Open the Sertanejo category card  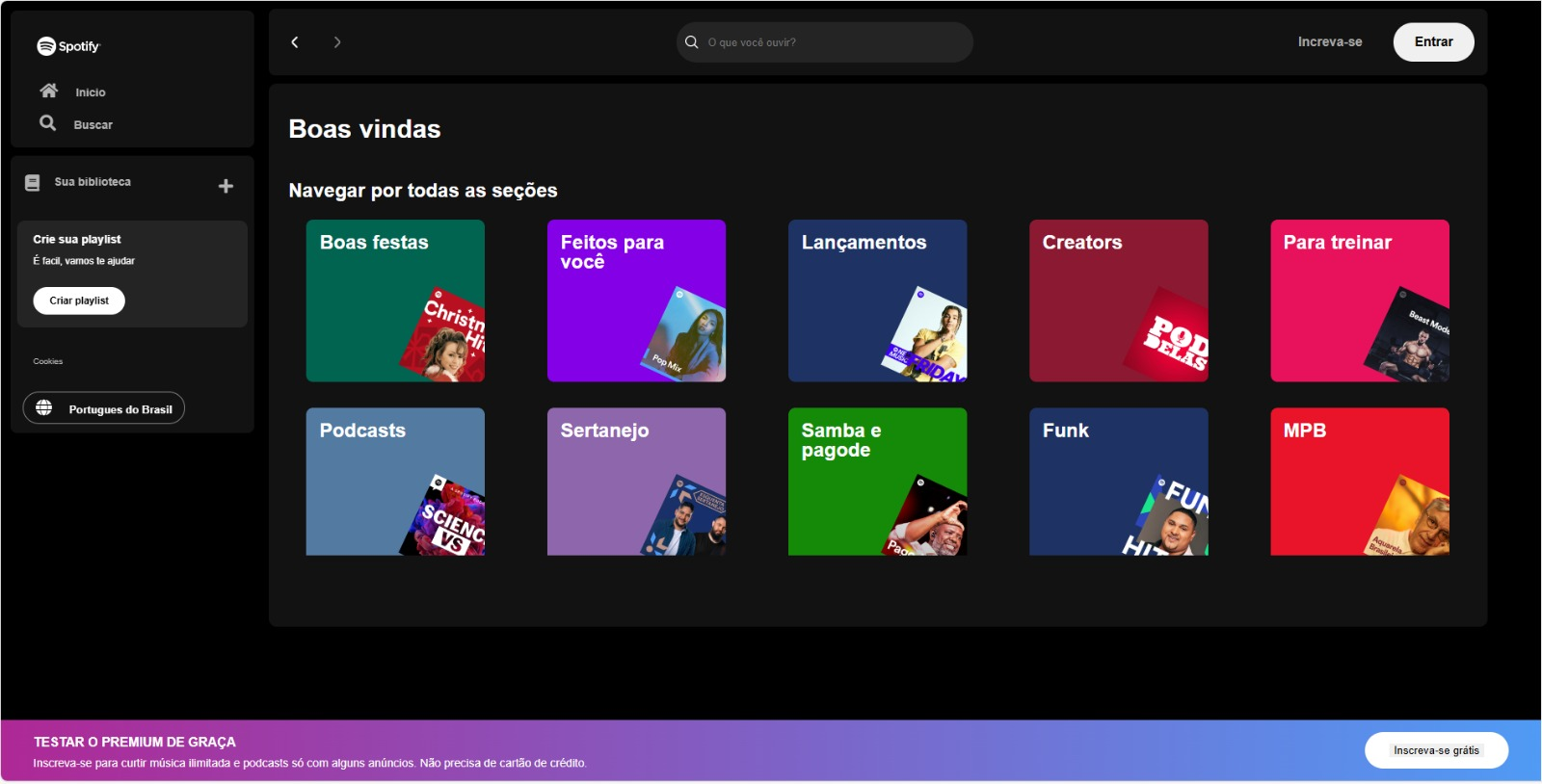tap(636, 482)
